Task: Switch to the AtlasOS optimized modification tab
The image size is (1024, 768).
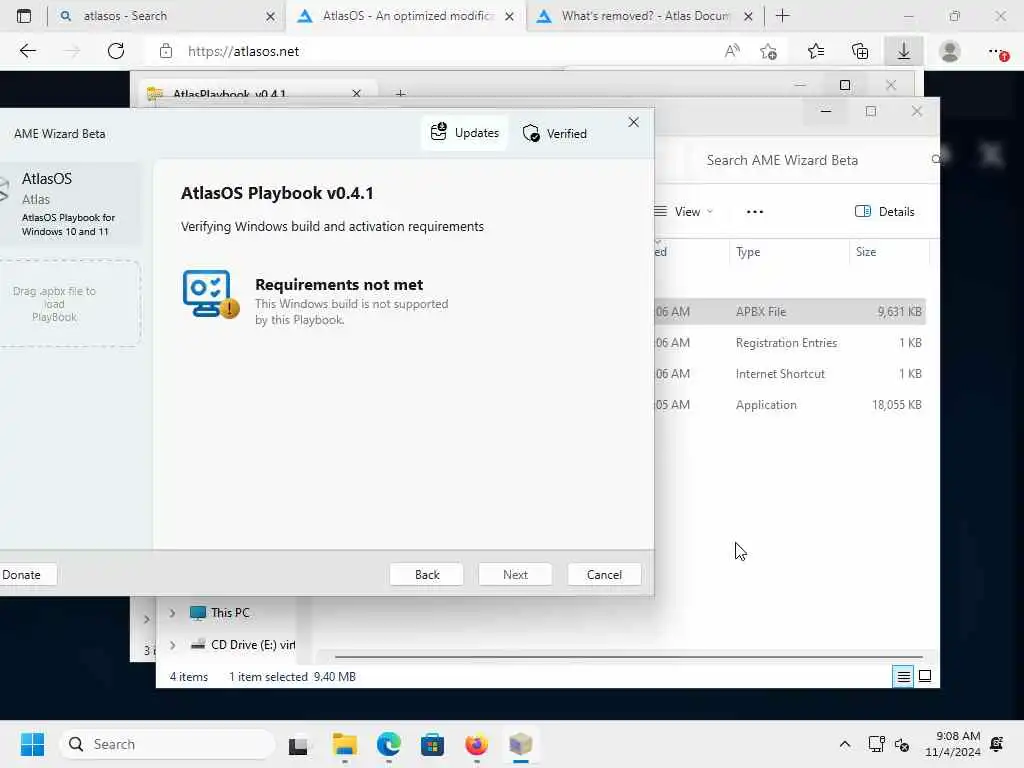Action: (x=407, y=16)
